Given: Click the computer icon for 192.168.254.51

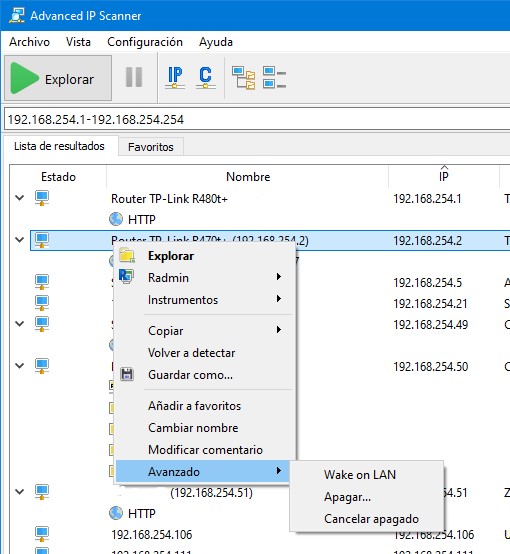Looking at the screenshot, I should pyautogui.click(x=42, y=492).
